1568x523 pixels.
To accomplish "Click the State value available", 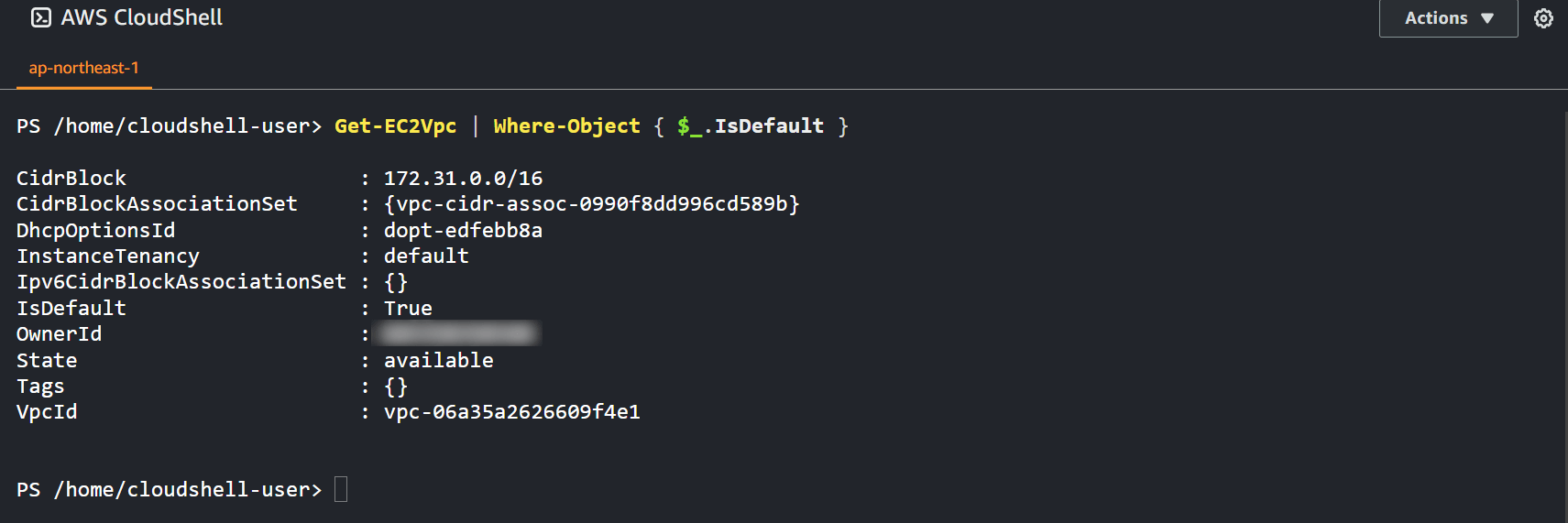I will pyautogui.click(x=438, y=360).
